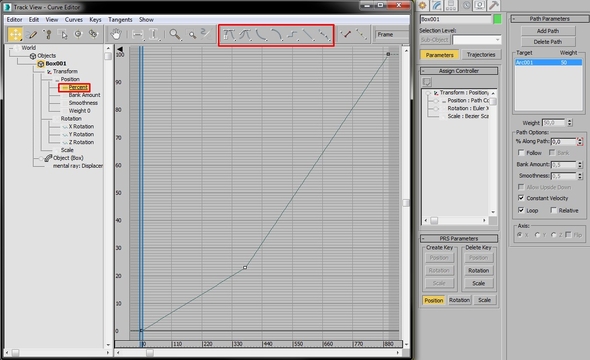Set tangents to Linear

[308, 35]
